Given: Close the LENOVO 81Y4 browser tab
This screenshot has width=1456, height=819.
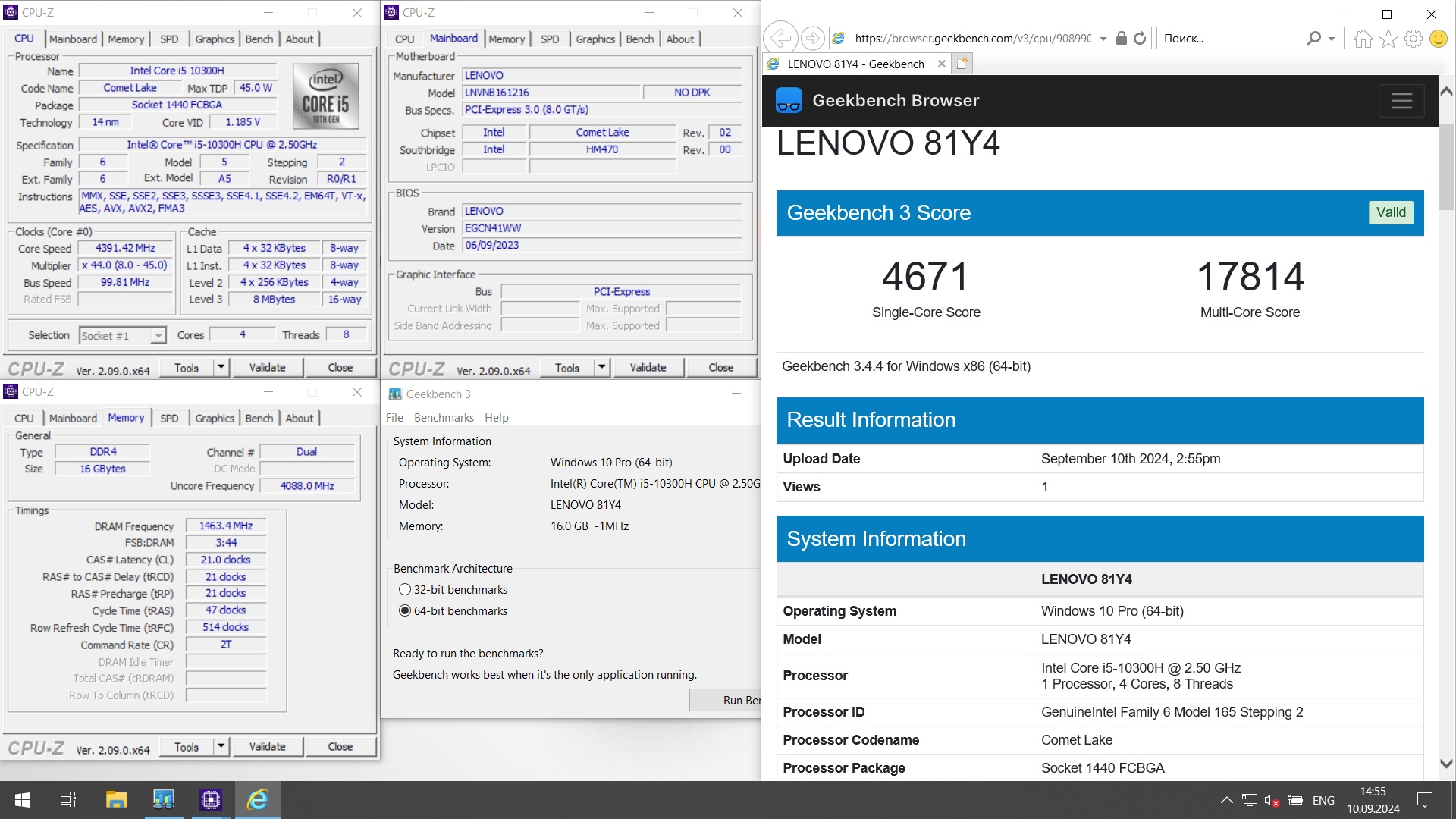Looking at the screenshot, I should 942,64.
